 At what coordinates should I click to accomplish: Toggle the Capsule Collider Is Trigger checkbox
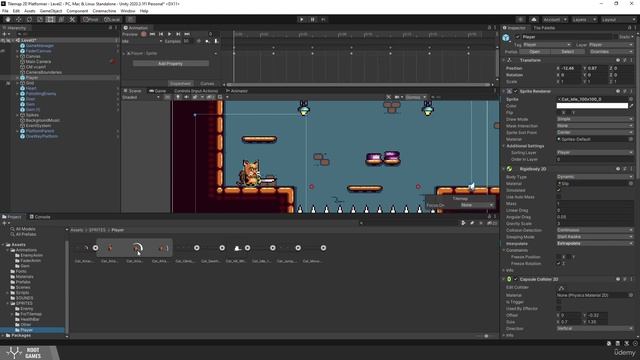pyautogui.click(x=559, y=302)
